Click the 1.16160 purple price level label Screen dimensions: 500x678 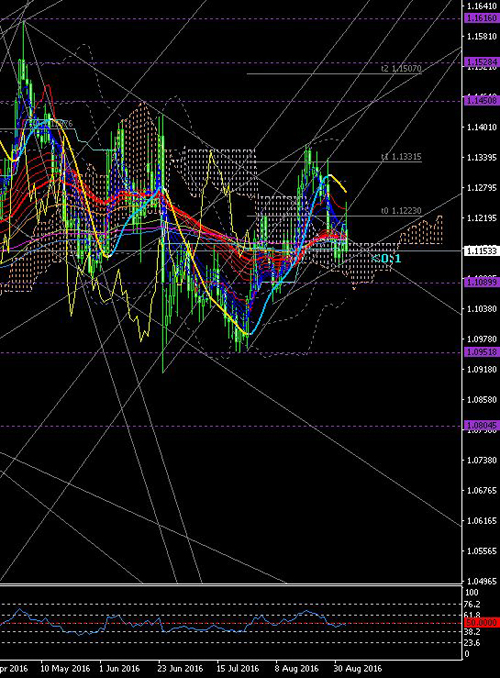coord(481,19)
